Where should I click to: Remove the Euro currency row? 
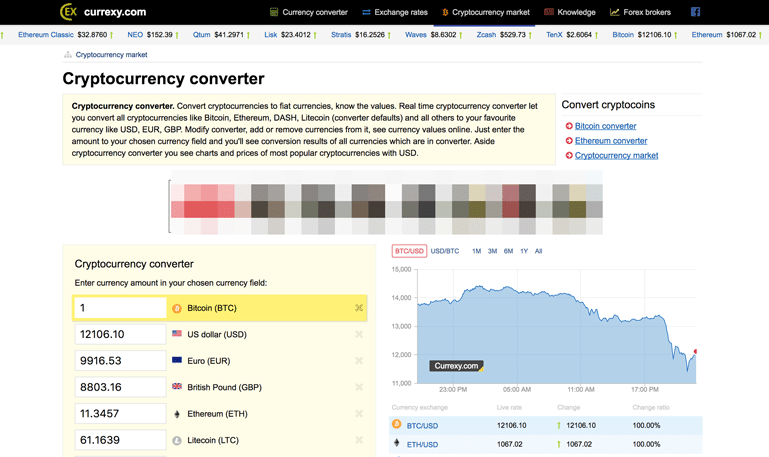(359, 361)
